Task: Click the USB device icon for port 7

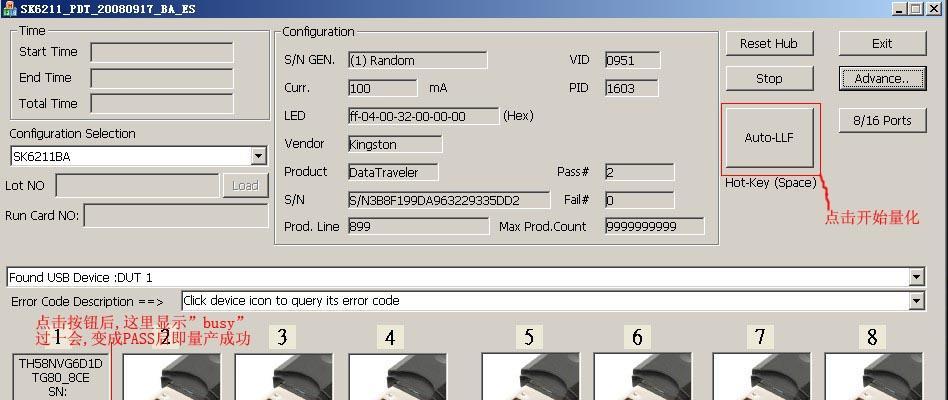Action: click(761, 377)
